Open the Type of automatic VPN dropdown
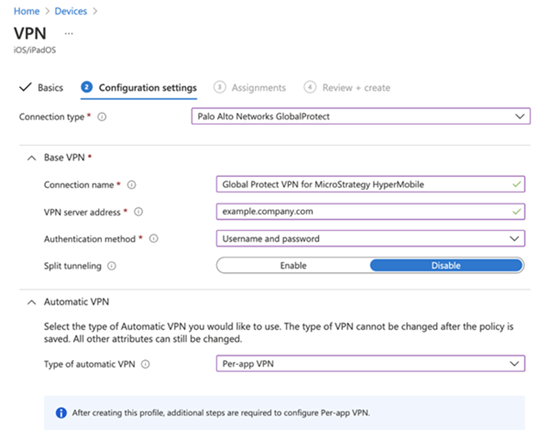The height and width of the screenshot is (439, 550). tap(370, 364)
